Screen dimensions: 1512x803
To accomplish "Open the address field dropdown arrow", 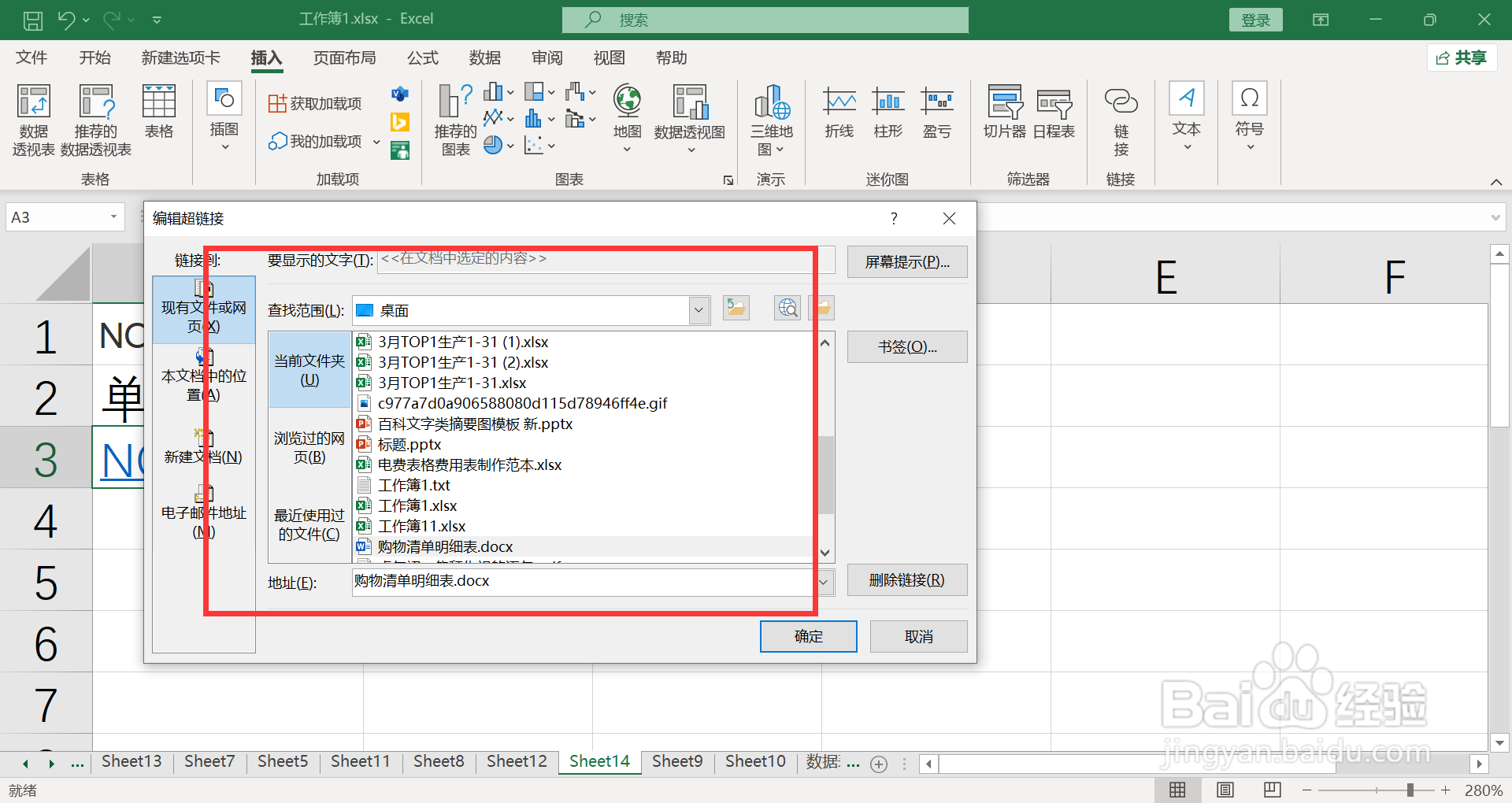I will point(824,583).
